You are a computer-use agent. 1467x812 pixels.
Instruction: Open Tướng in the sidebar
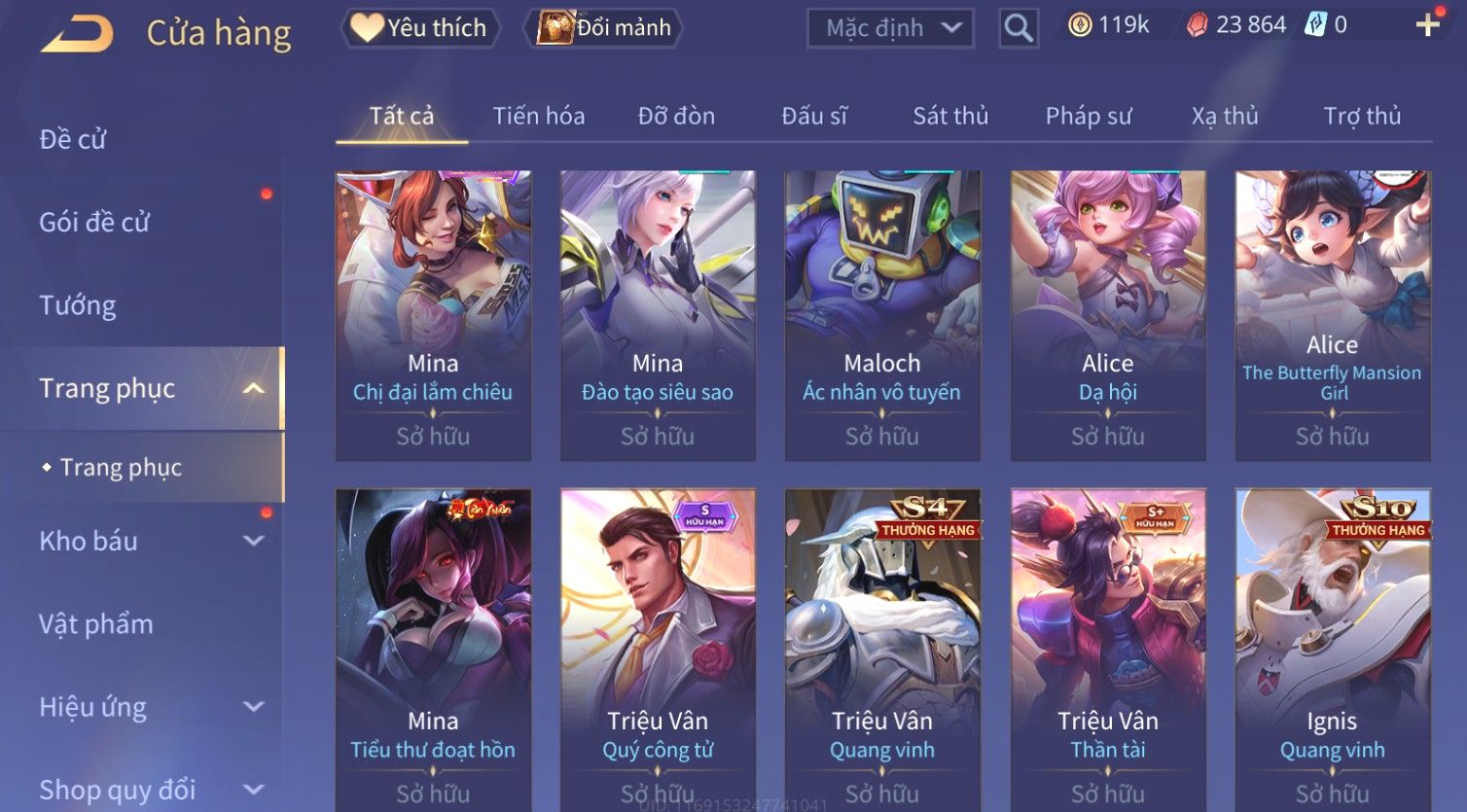pos(78,305)
